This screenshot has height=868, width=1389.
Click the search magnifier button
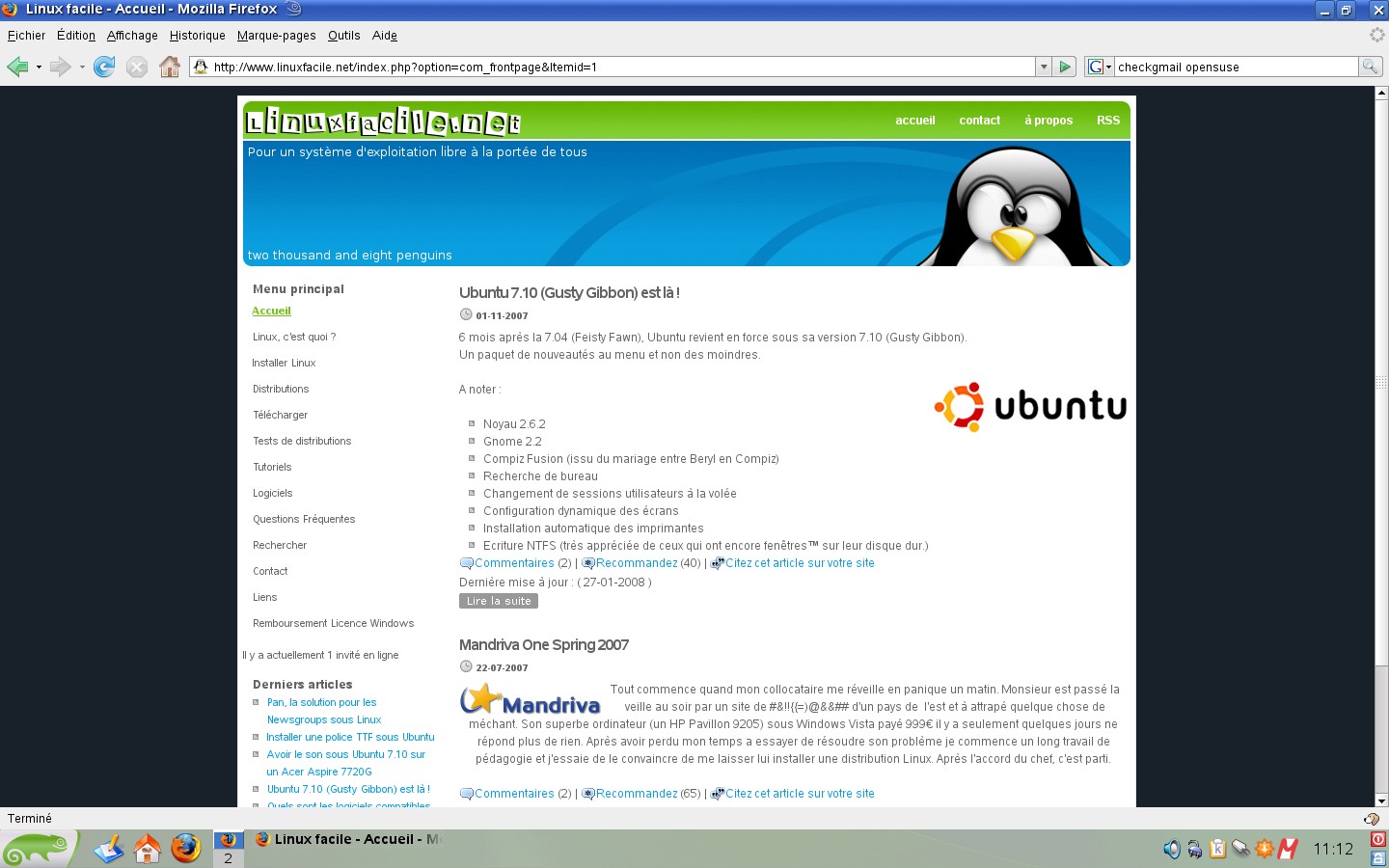pyautogui.click(x=1370, y=67)
